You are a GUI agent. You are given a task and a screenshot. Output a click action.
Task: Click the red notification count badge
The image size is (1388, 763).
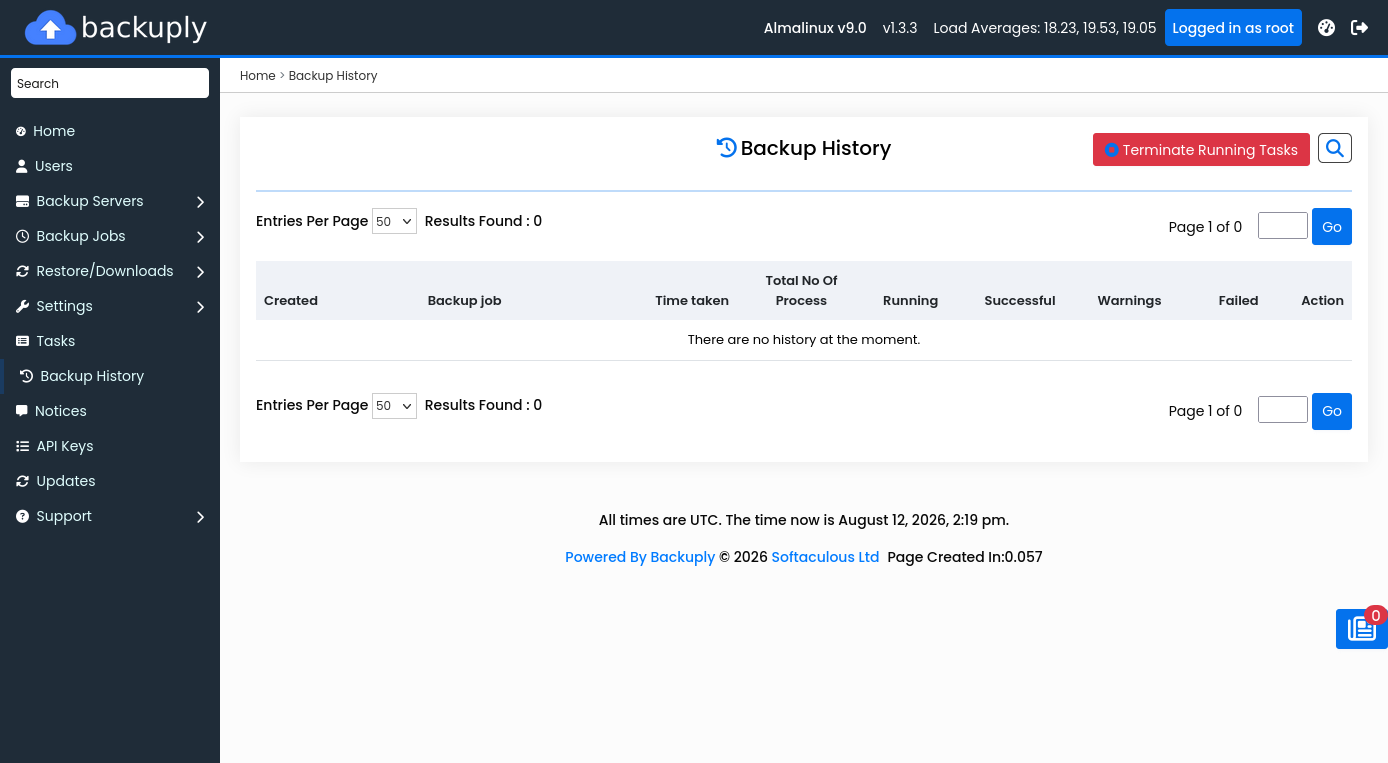coord(1376,616)
